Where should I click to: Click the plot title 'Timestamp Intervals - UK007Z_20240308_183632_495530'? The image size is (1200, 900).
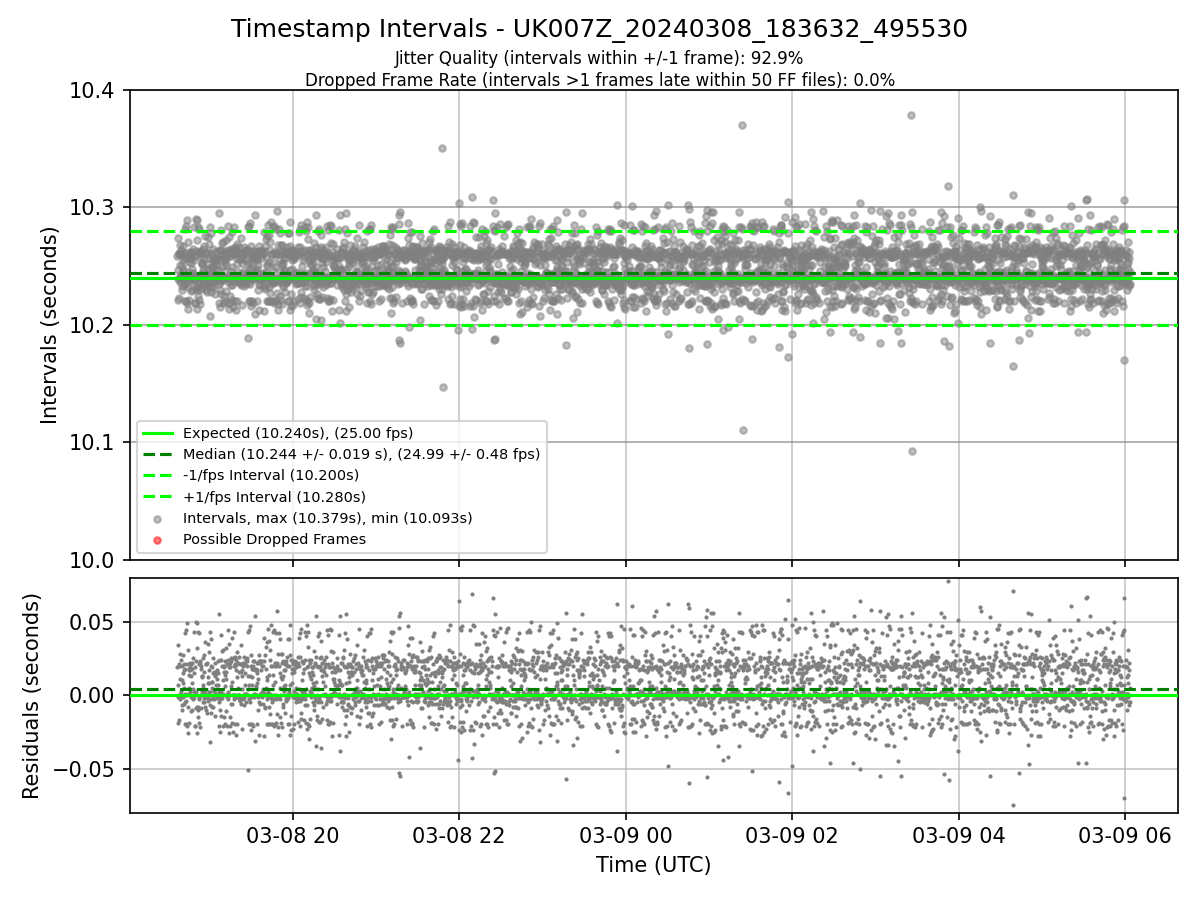tap(599, 29)
